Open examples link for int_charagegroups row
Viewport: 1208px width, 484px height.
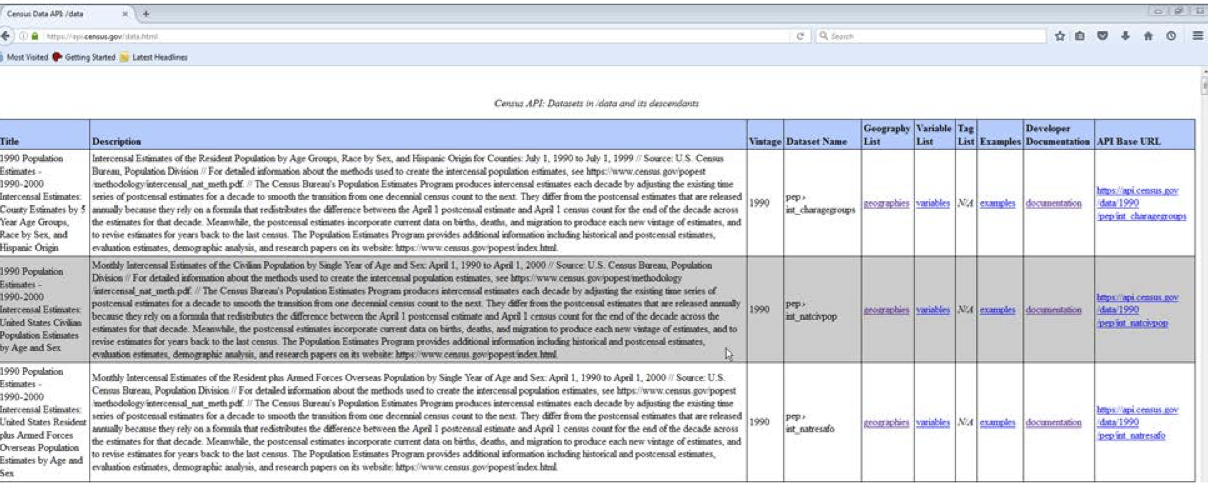[x=998, y=203]
